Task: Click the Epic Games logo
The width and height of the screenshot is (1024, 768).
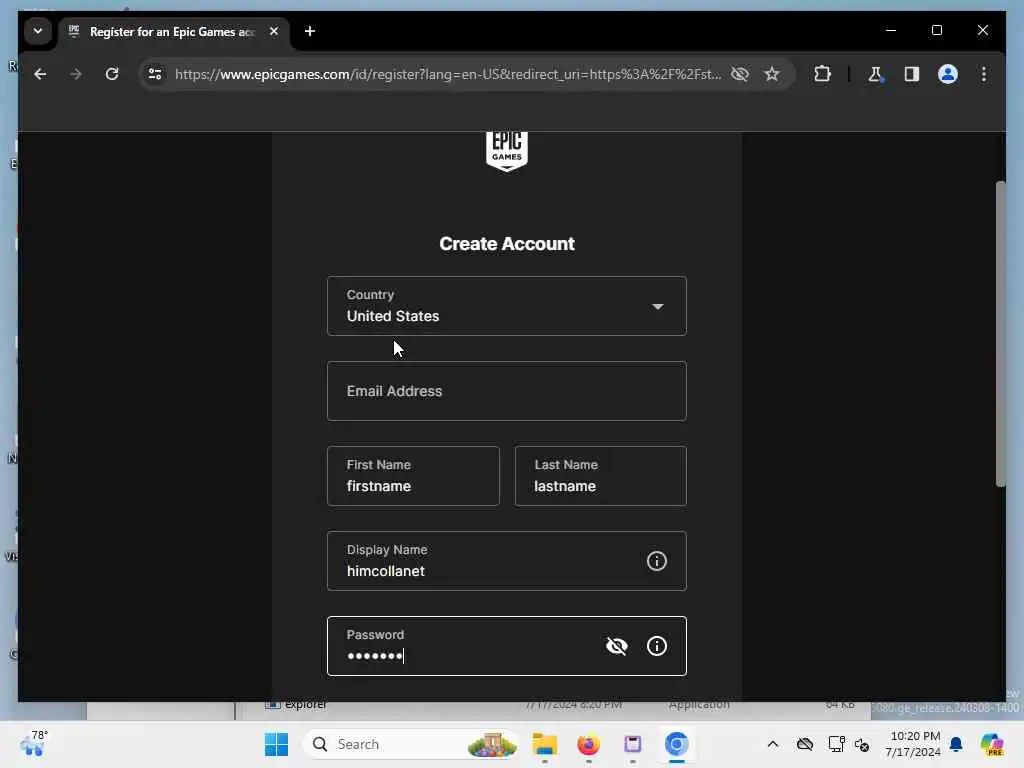Action: pos(507,152)
